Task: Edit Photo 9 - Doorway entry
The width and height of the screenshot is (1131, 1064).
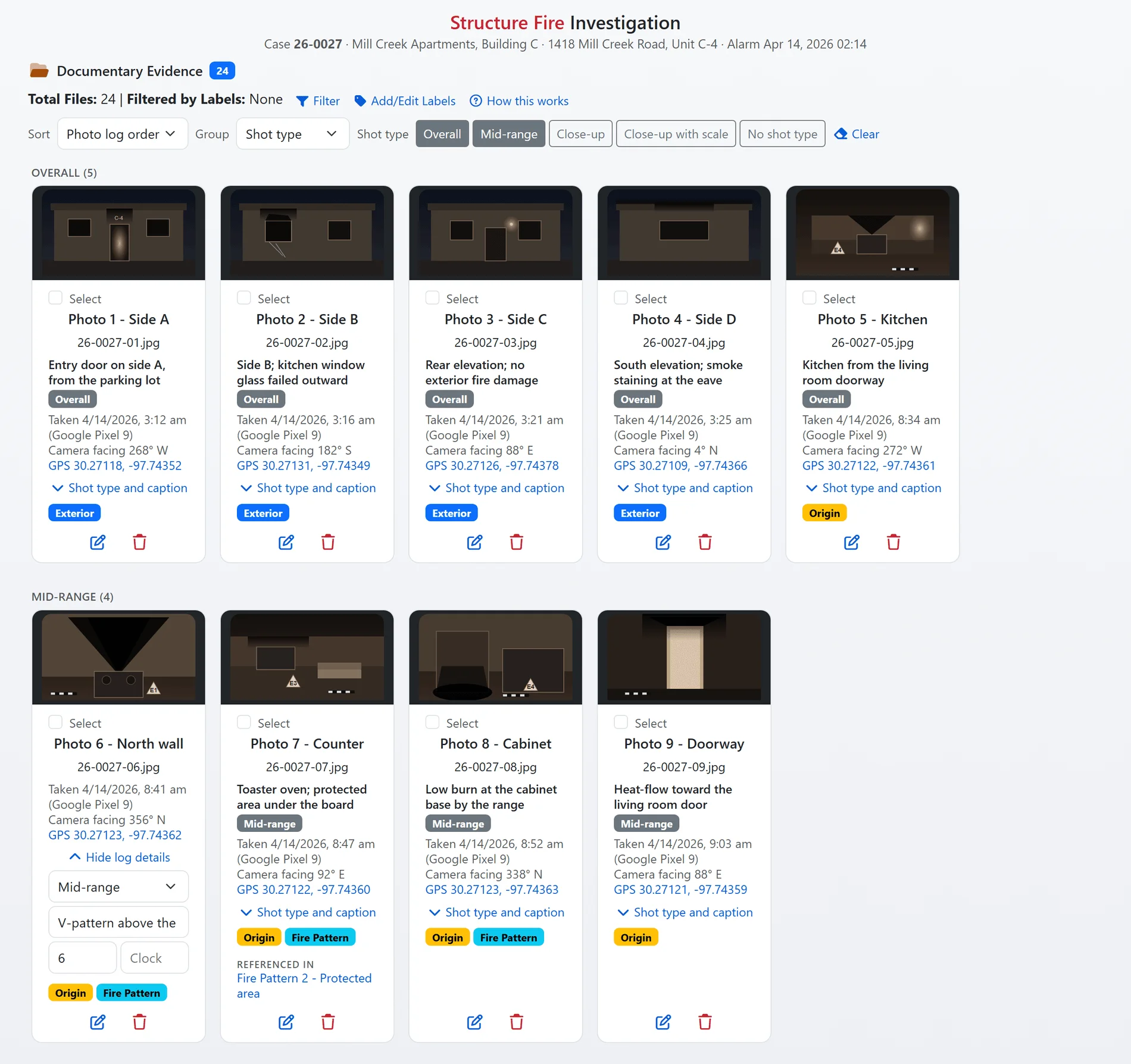Action: (x=663, y=1022)
